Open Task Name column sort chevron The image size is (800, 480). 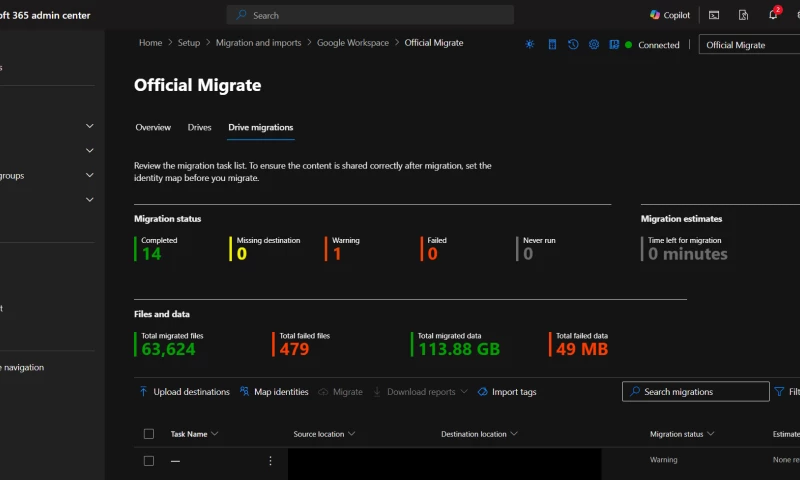pos(214,434)
